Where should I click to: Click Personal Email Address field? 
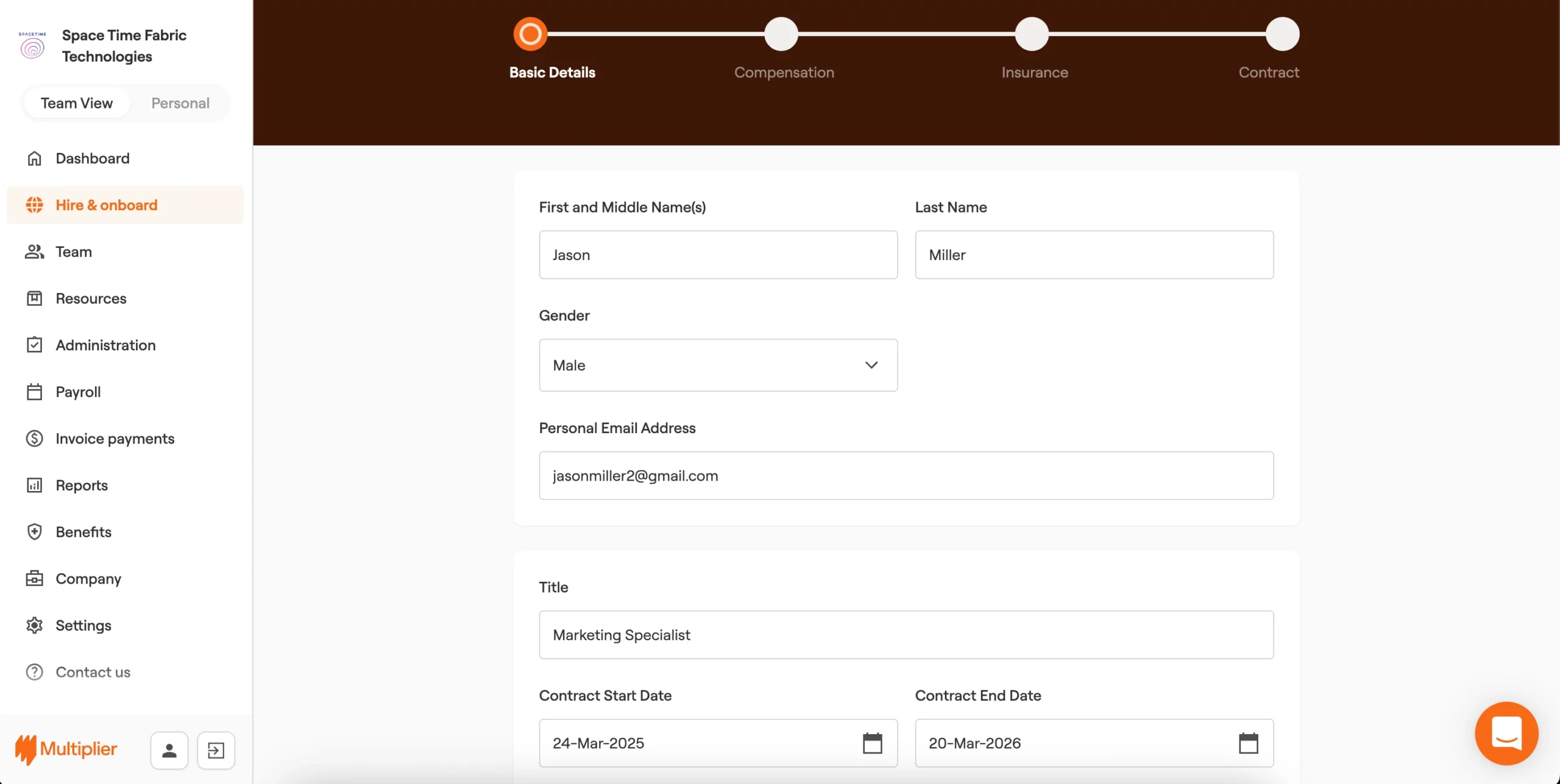pyautogui.click(x=906, y=476)
